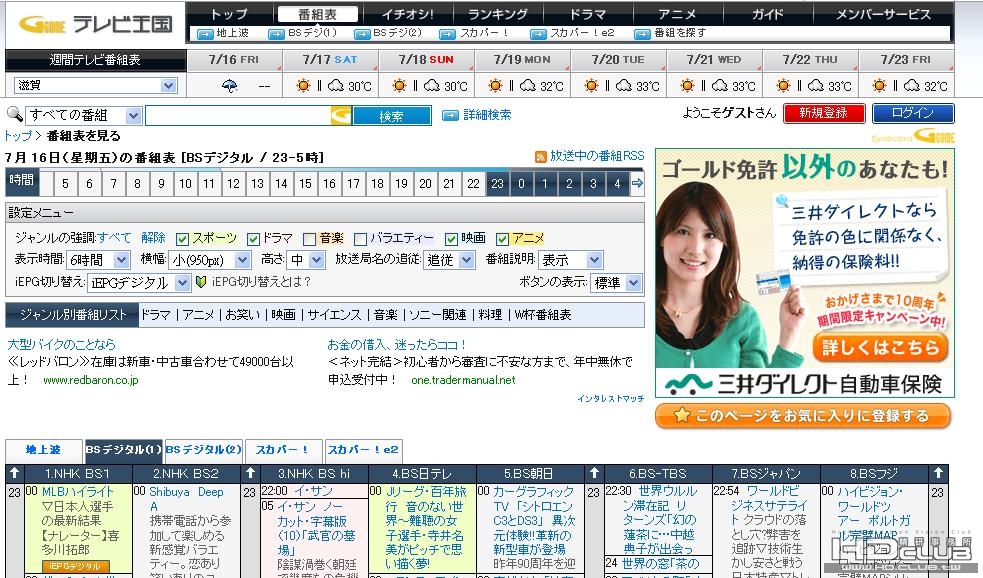Viewport: 983px width, 578px height.
Task: Open the 放送局名の追従 dropdown
Action: (449, 260)
